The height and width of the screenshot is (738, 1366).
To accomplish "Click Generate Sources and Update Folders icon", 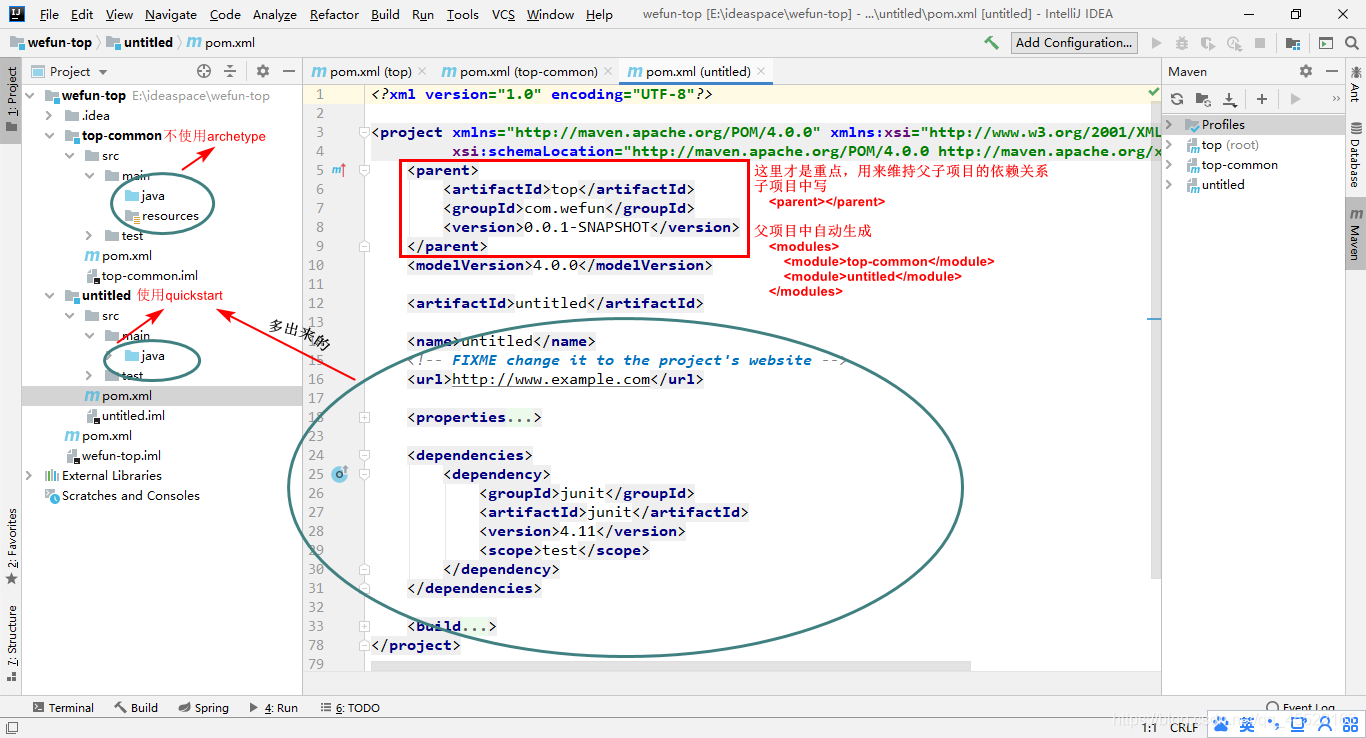I will pyautogui.click(x=1203, y=99).
